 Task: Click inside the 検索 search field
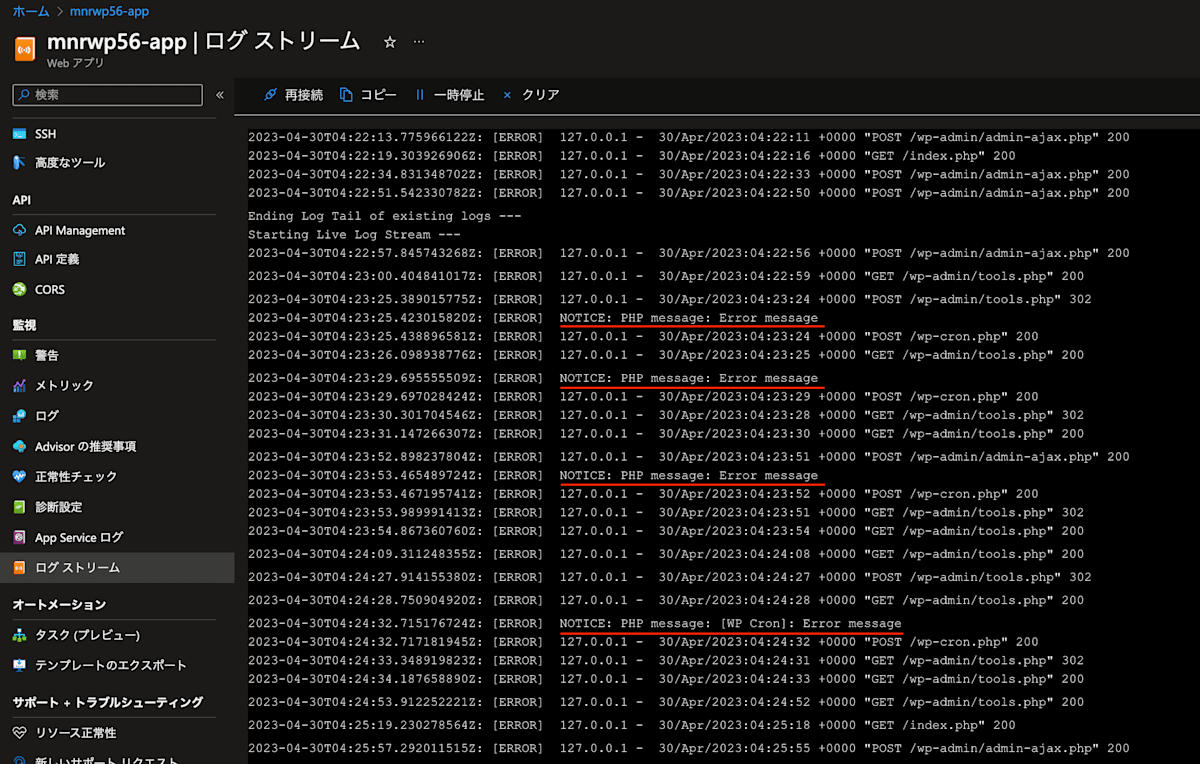(x=105, y=95)
